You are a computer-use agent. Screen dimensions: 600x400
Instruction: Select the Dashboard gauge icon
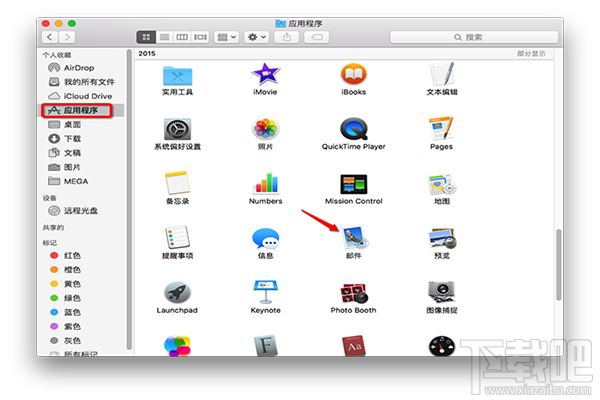(x=442, y=346)
